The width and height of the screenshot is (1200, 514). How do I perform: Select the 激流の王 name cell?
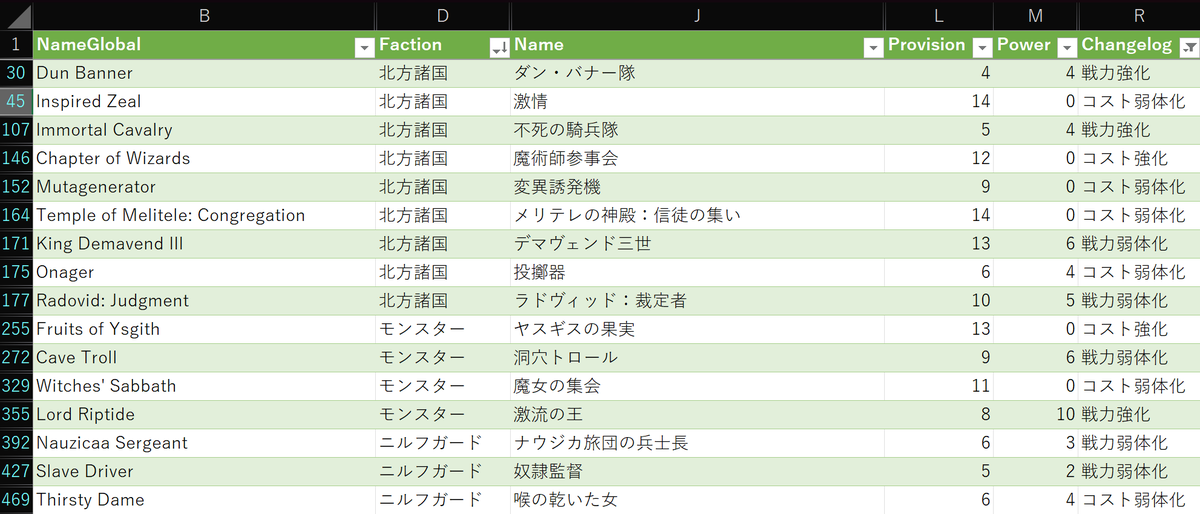(698, 415)
